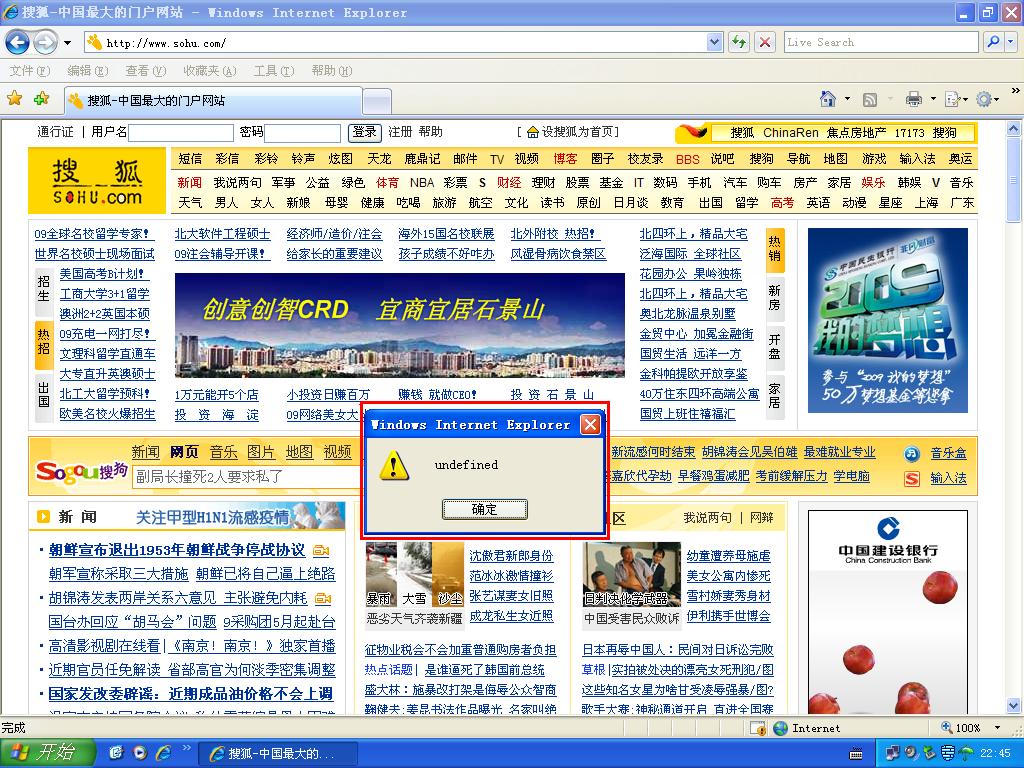The width and height of the screenshot is (1024, 768).
Task: Select the 音乐 search tab in Sogou bar
Action: 223,452
